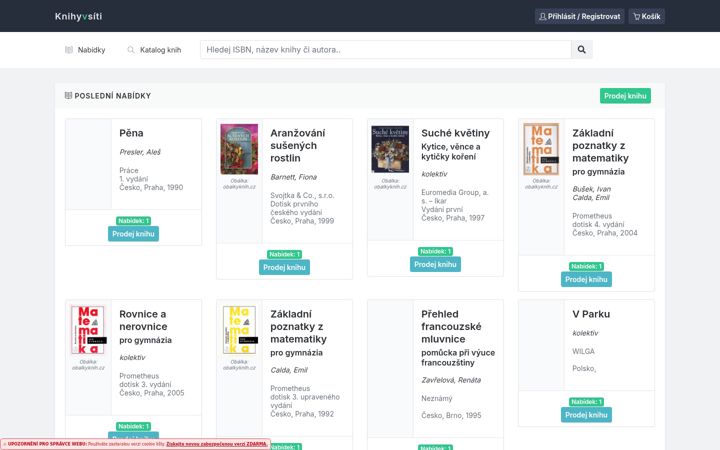Go to Katalog knih section
Image resolution: width=720 pixels, height=450 pixels.
[x=154, y=50]
